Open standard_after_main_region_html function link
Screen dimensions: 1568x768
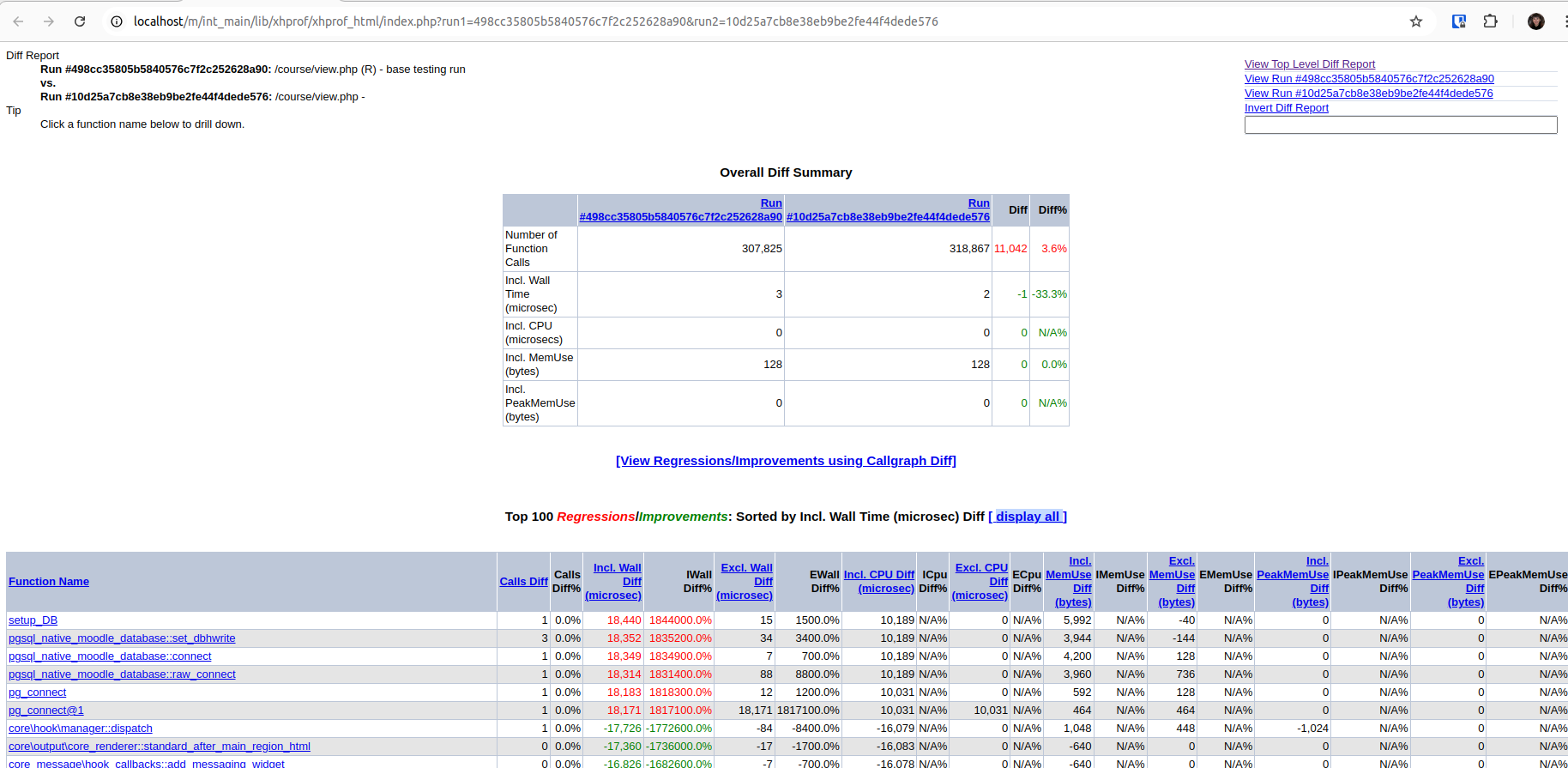click(x=160, y=747)
